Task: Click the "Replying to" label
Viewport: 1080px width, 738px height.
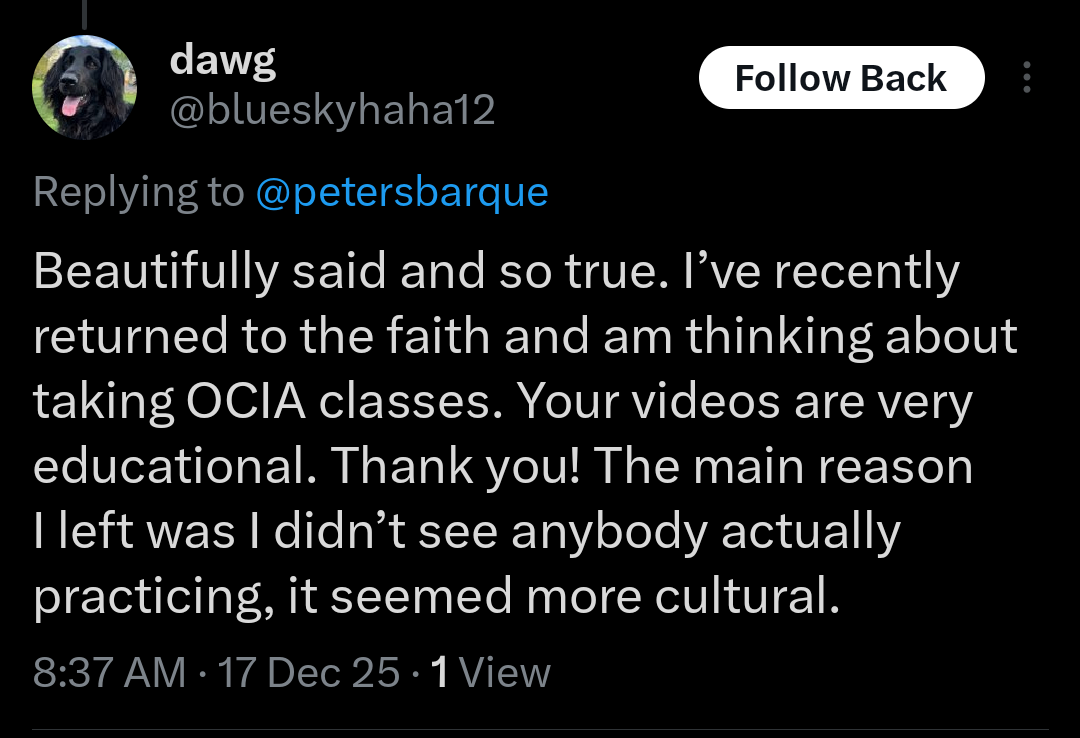Action: 138,191
